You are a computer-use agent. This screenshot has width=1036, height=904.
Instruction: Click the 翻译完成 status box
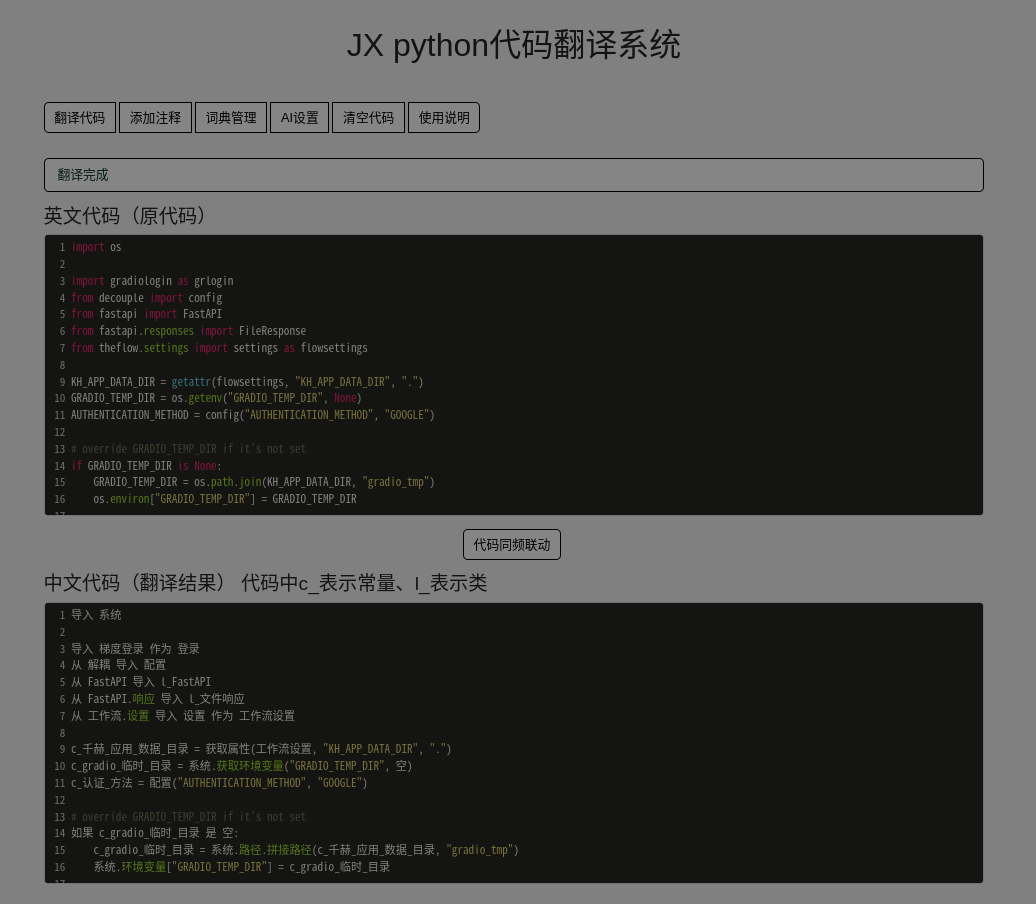click(x=513, y=175)
